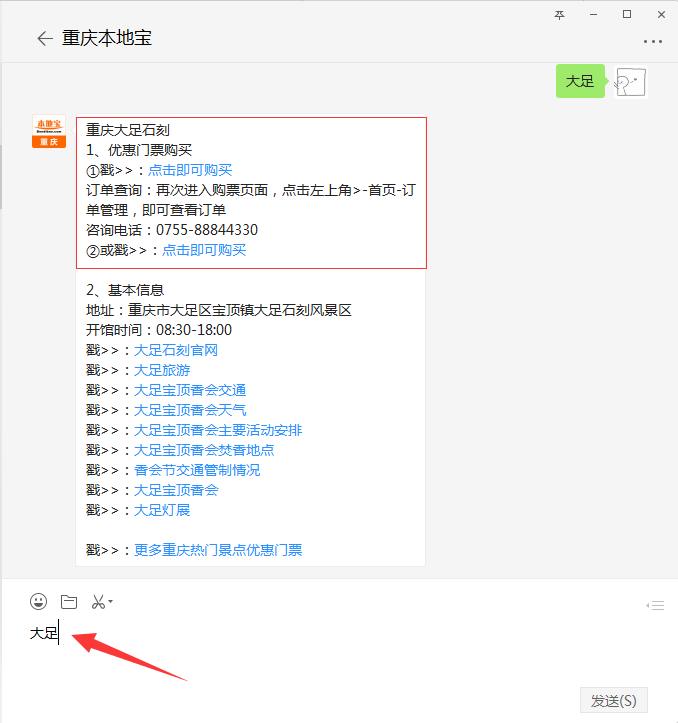Open the send file folder icon
The image size is (678, 723).
coord(69,601)
